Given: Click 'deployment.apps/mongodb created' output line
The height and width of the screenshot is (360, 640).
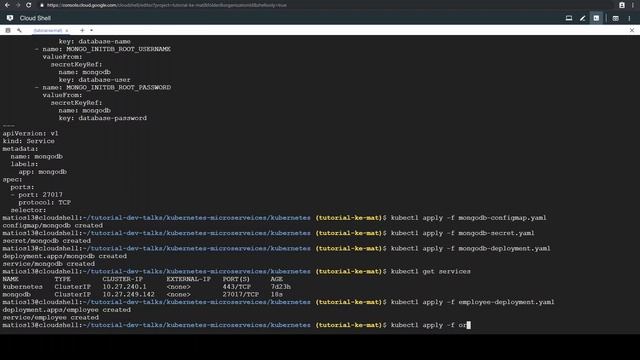Looking at the screenshot, I should click(x=64, y=256).
